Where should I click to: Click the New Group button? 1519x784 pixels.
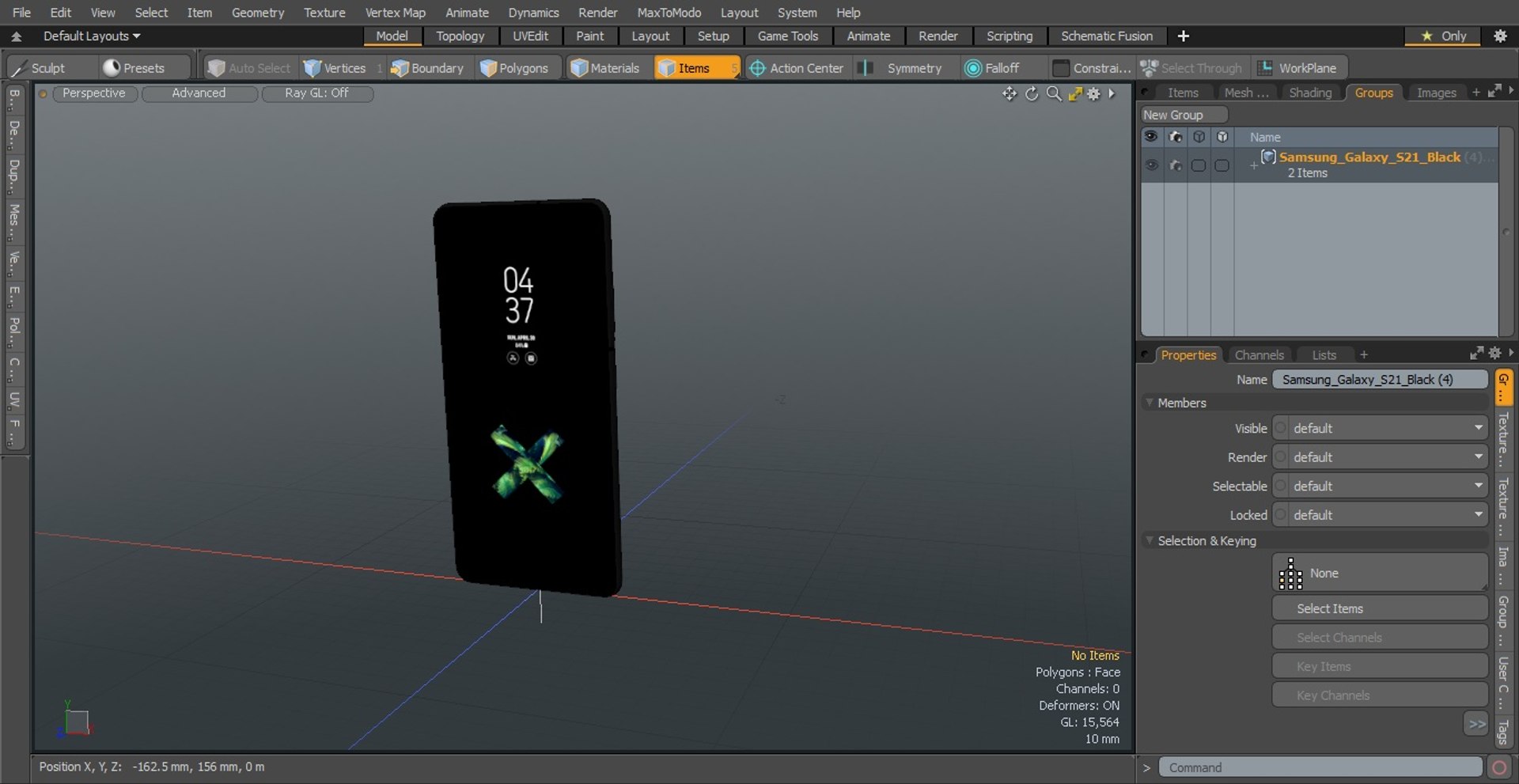point(1184,115)
